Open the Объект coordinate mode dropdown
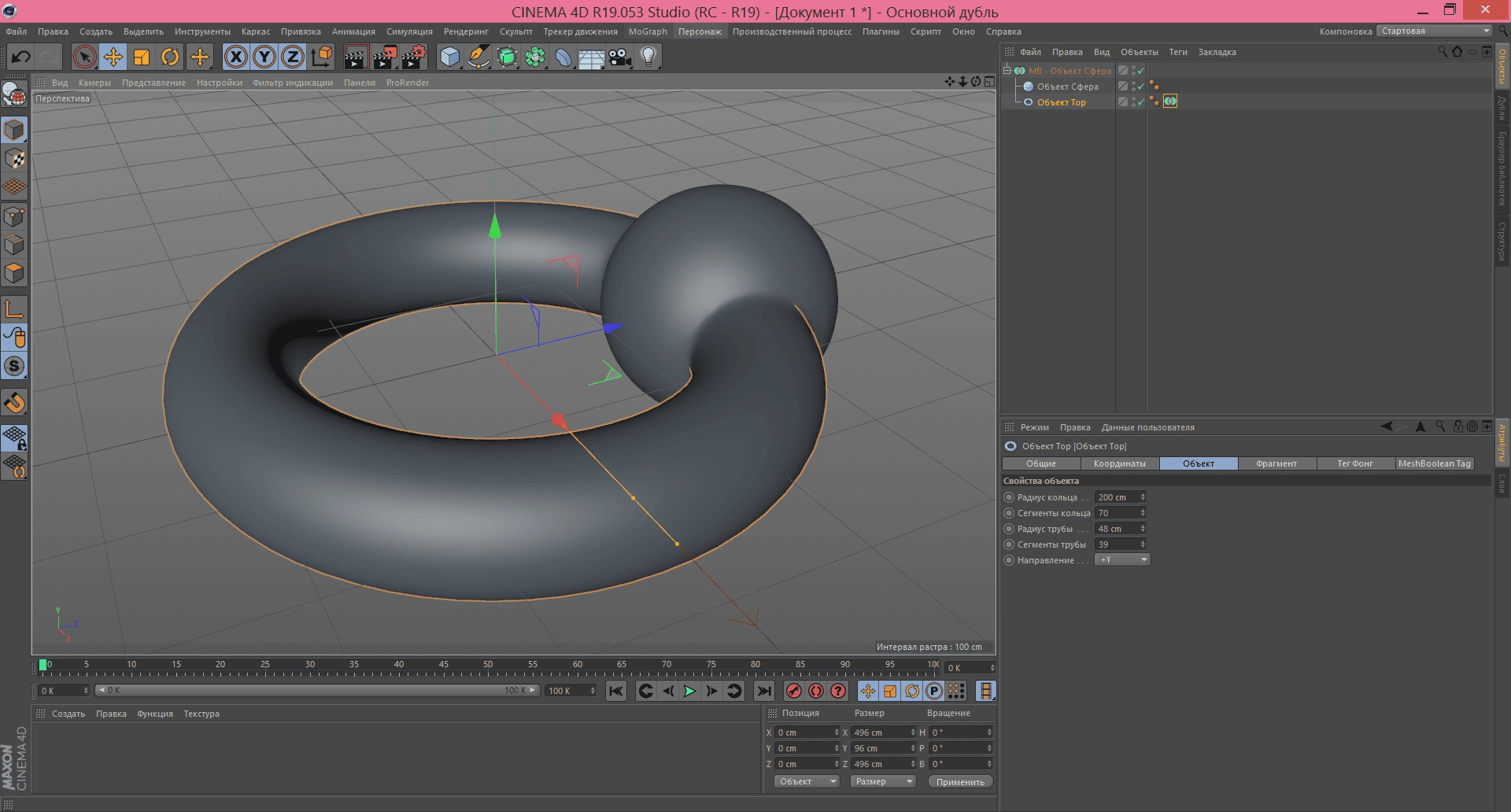This screenshot has height=812, width=1511. 806,781
